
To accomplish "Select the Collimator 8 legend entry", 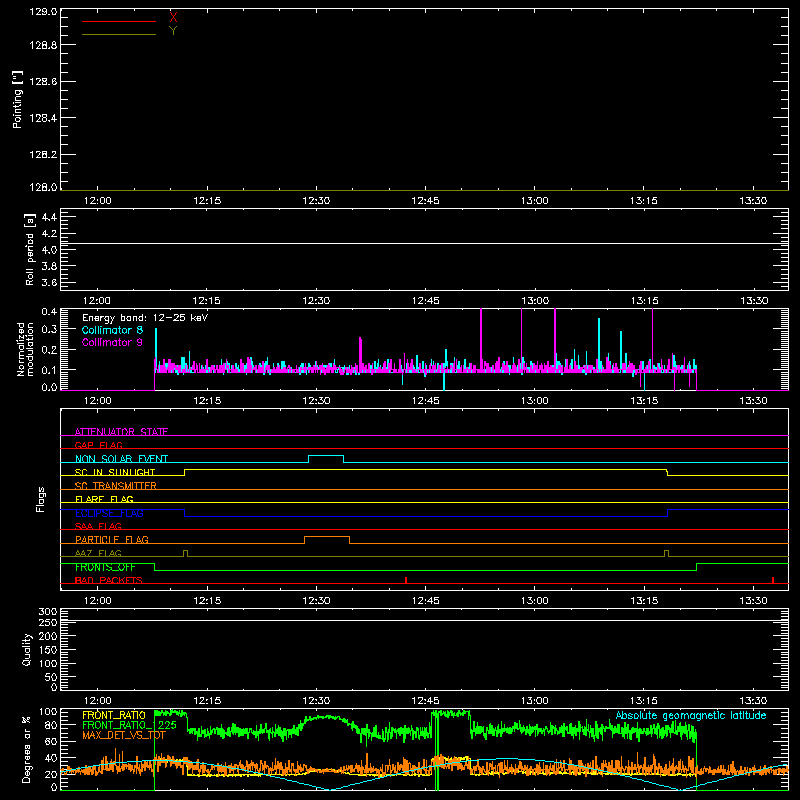I will coord(112,330).
